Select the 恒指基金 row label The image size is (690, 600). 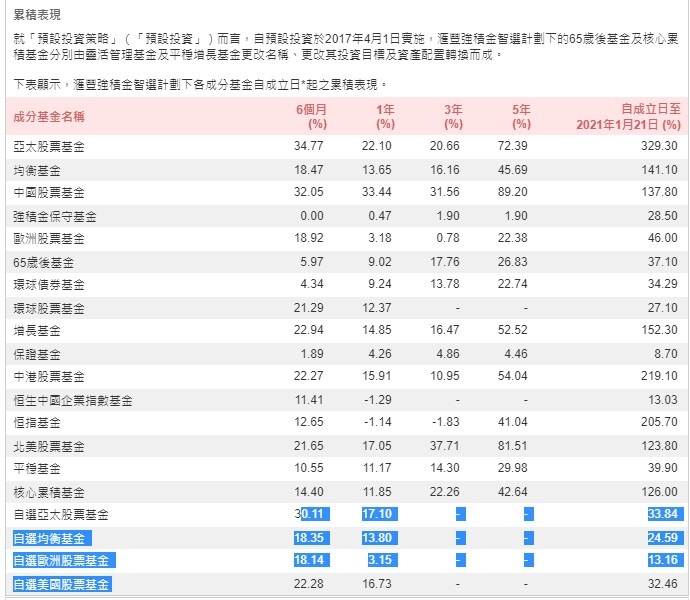click(37, 423)
